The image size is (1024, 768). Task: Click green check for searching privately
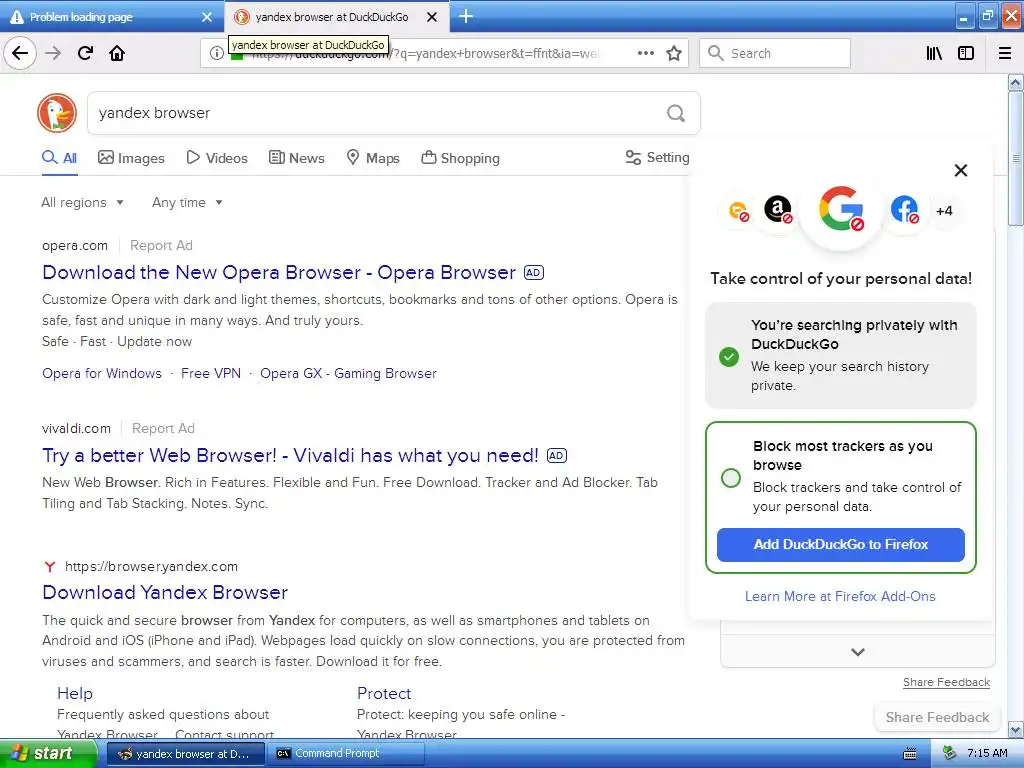729,357
